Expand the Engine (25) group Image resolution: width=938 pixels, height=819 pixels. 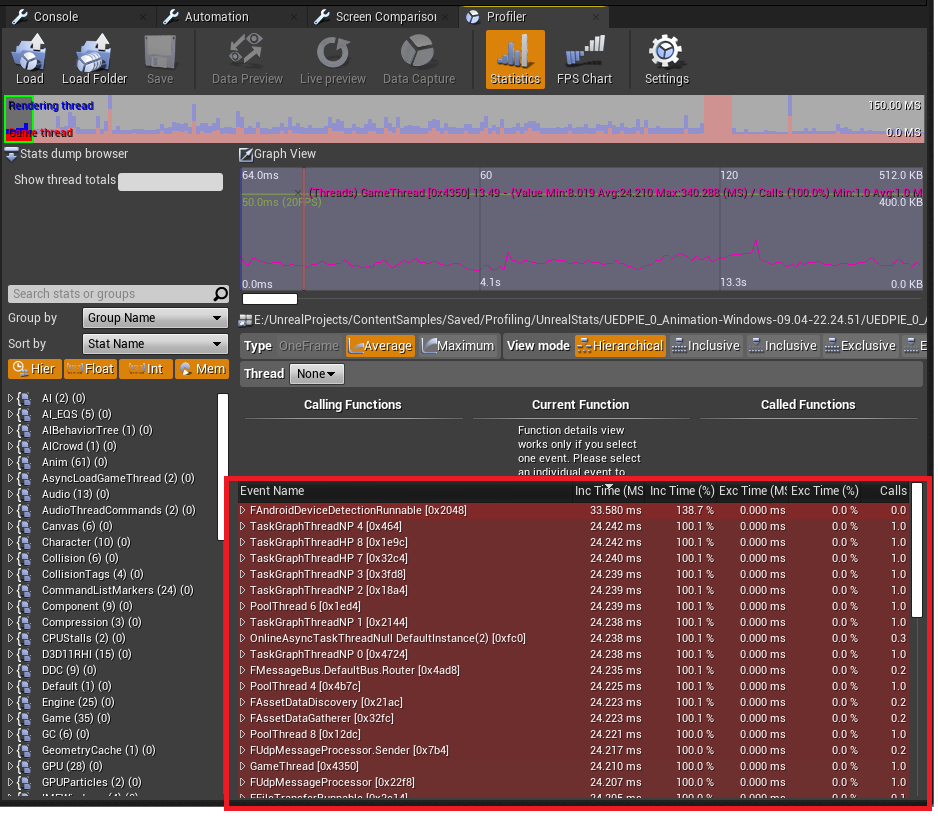[10, 703]
